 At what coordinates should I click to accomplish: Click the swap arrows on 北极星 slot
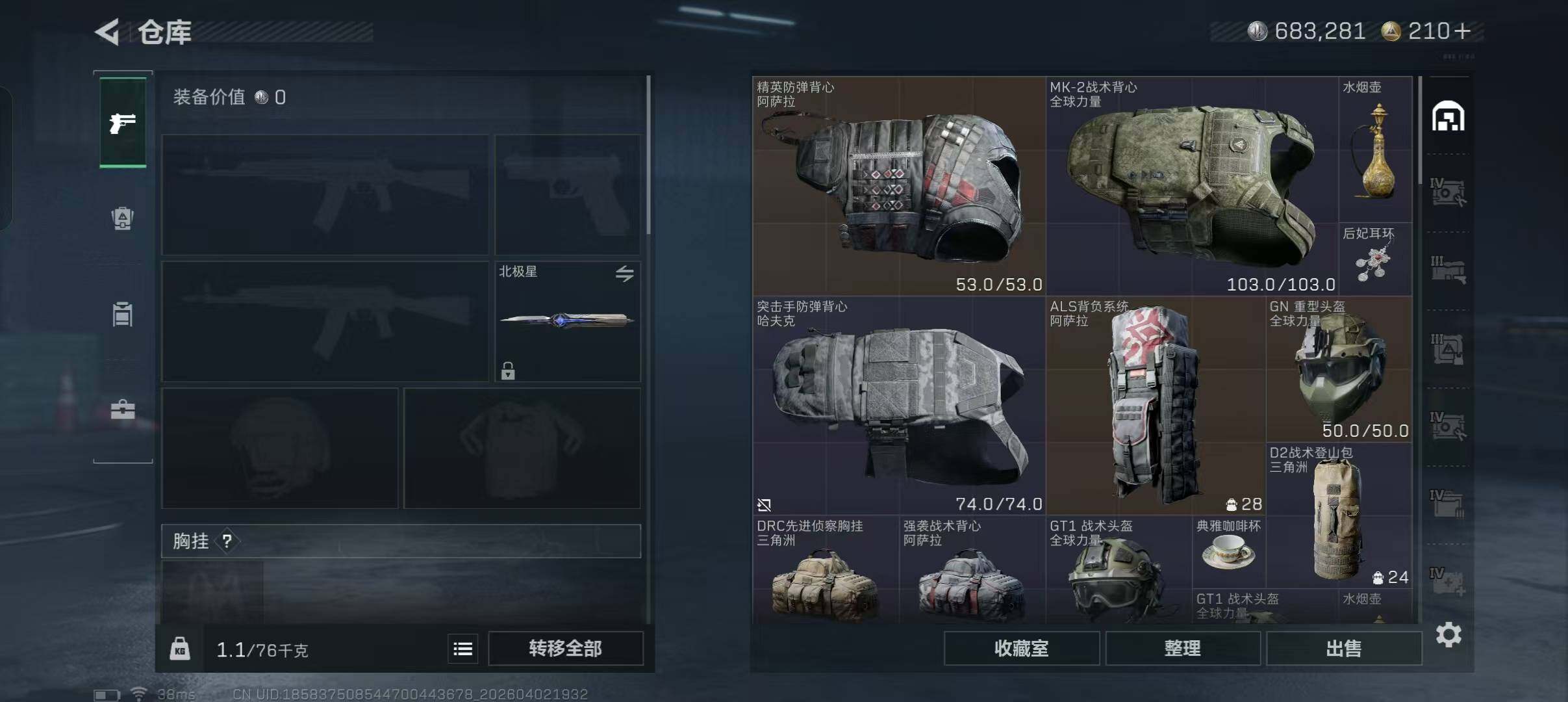click(624, 274)
